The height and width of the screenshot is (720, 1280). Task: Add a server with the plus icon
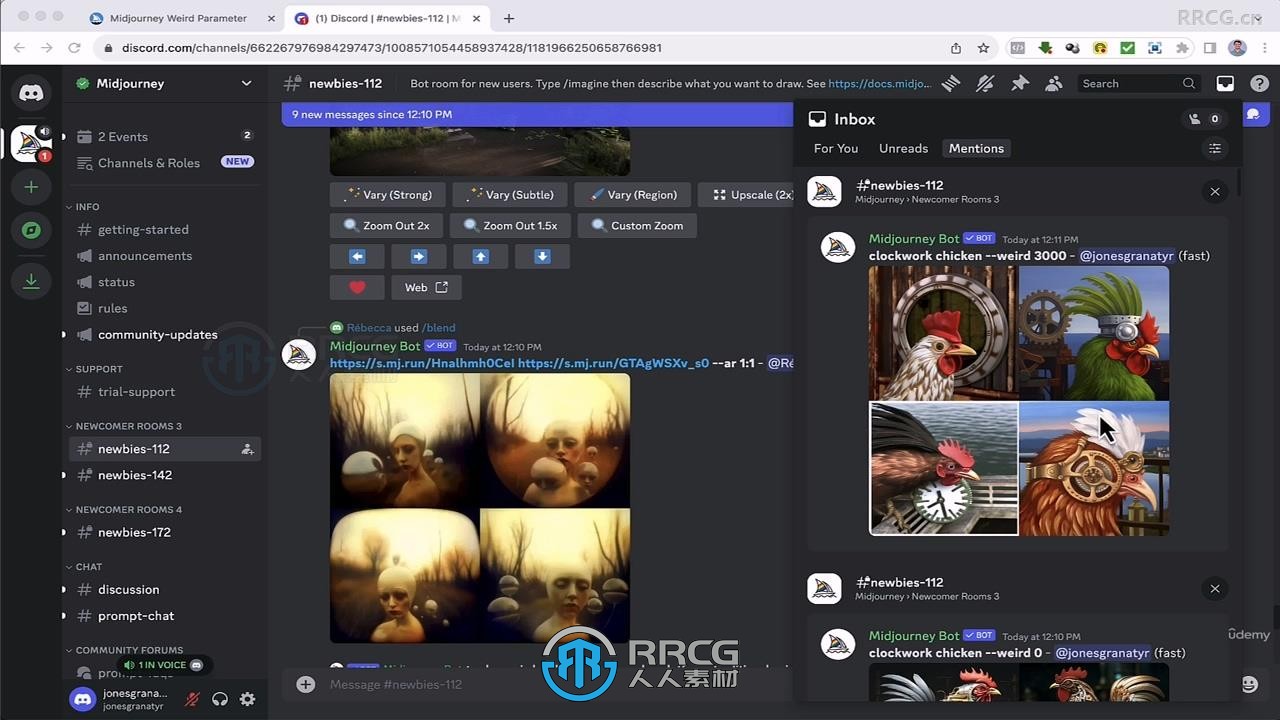coord(31,187)
